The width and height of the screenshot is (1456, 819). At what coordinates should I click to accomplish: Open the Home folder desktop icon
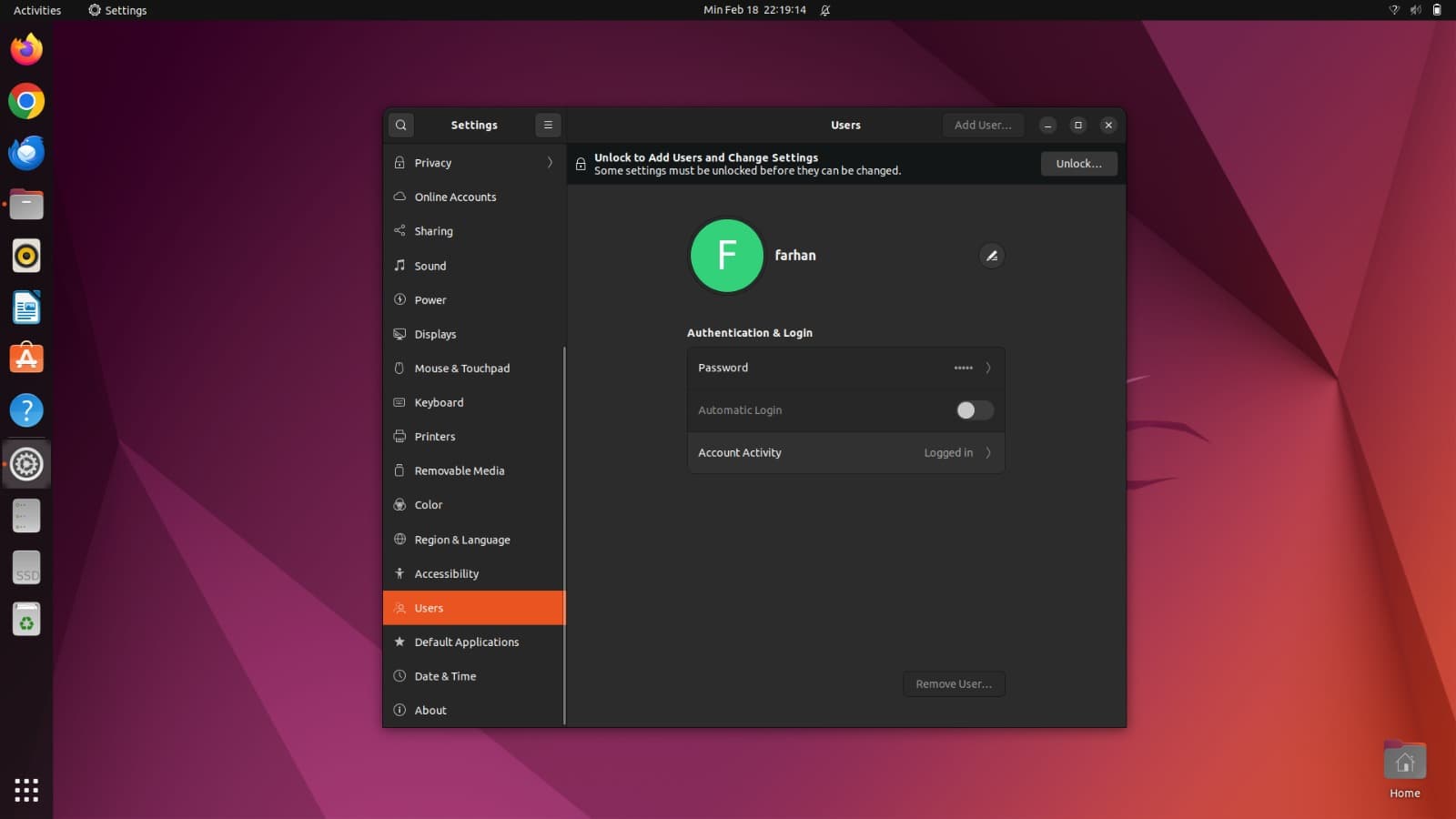1404,763
